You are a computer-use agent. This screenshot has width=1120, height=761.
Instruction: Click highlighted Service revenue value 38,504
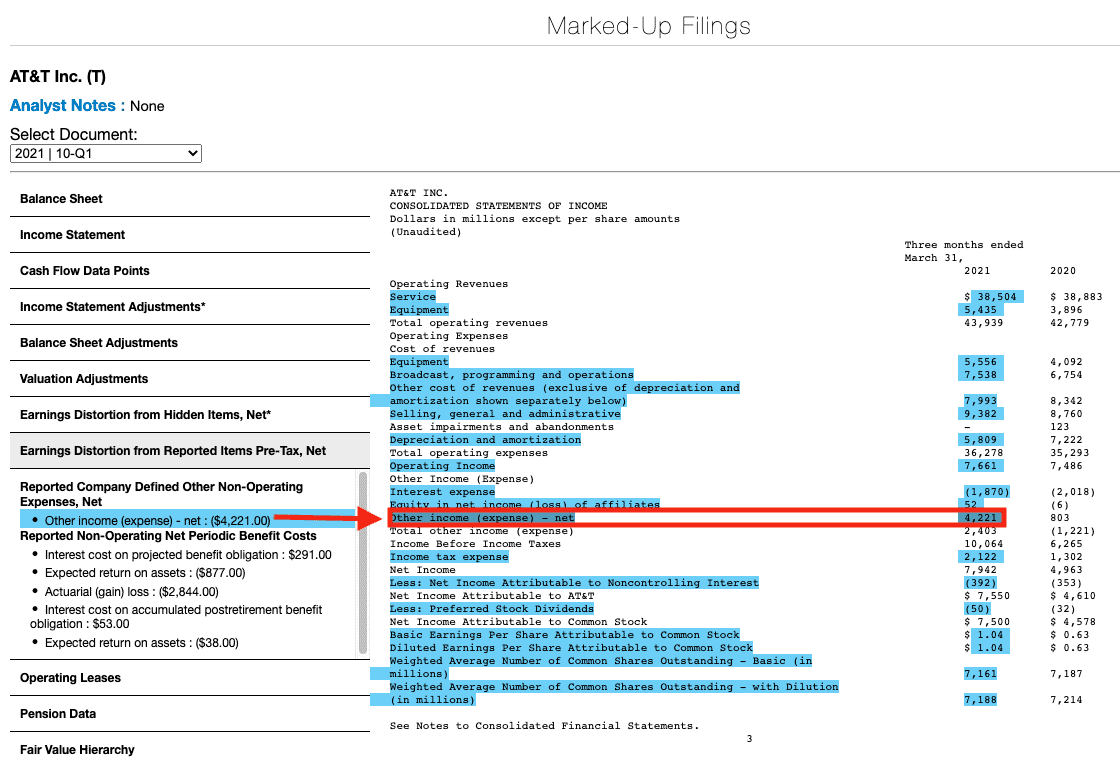tap(996, 297)
